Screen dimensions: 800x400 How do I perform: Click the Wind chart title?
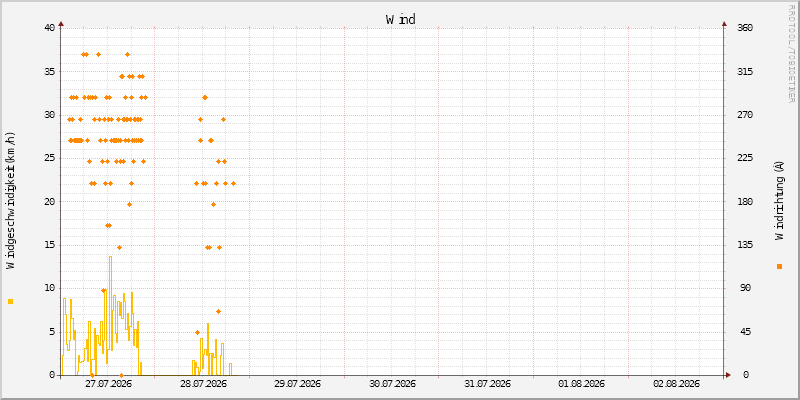click(x=401, y=19)
